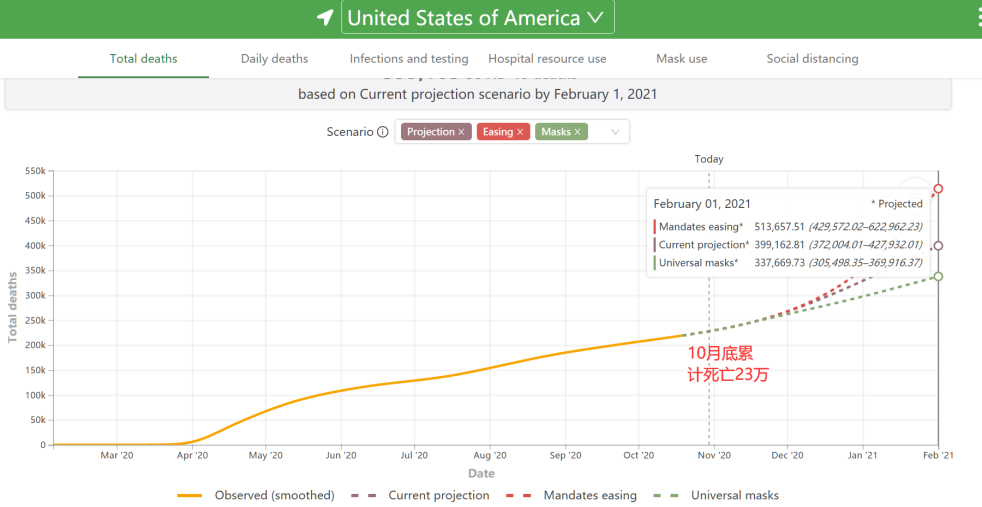
Task: Switch to the Daily deaths tab
Action: 274,59
